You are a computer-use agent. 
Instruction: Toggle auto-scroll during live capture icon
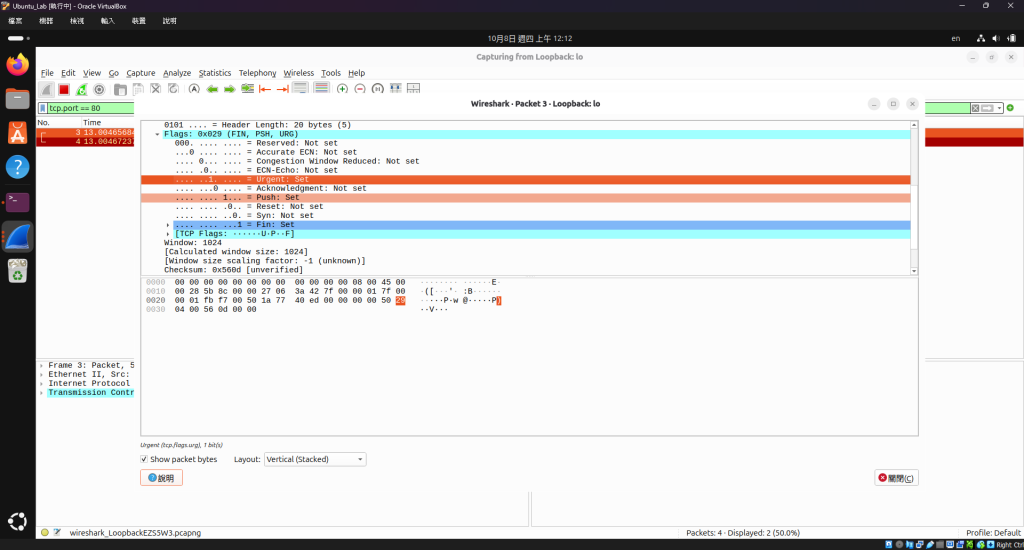pyautogui.click(x=300, y=89)
